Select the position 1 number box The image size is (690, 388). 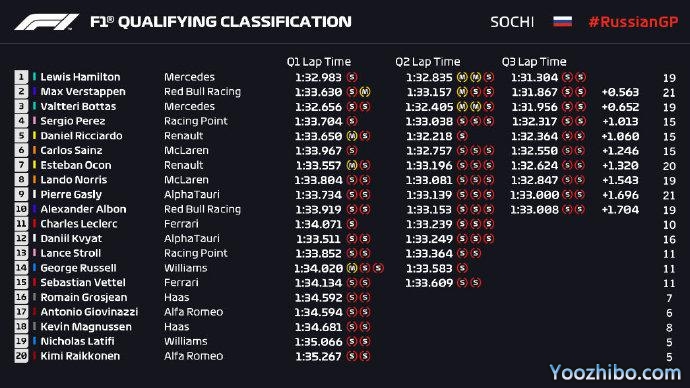(x=21, y=77)
